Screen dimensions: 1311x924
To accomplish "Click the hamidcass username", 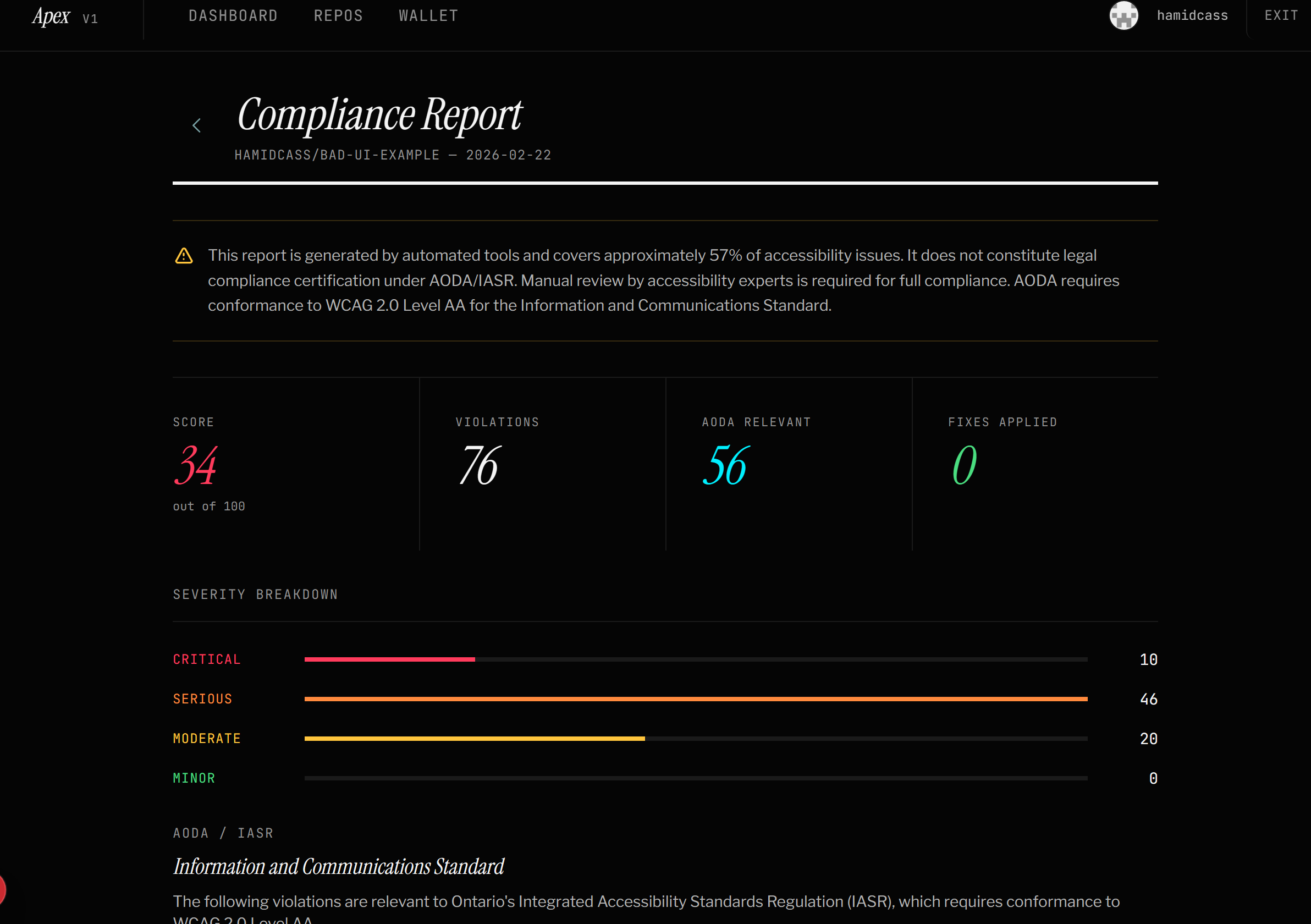I will pos(1192,16).
